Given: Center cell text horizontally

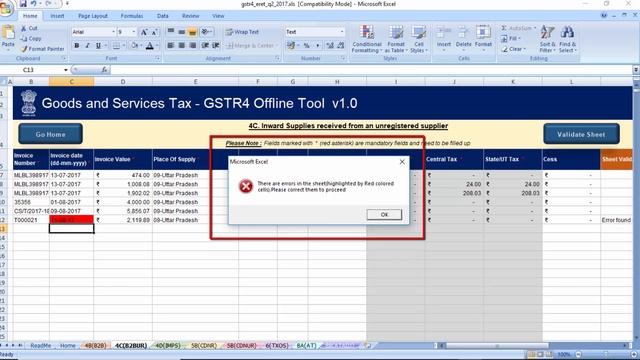Looking at the screenshot, I should point(182,45).
